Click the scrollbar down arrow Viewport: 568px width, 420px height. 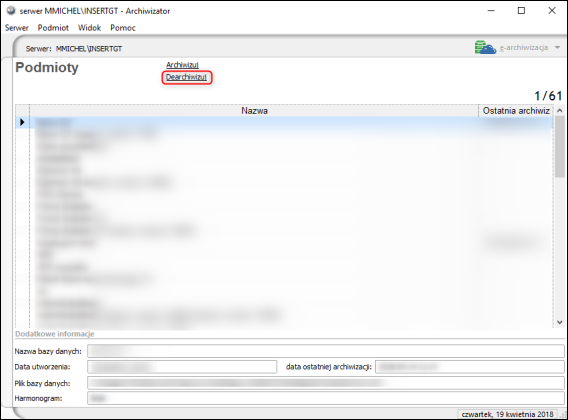point(560,322)
